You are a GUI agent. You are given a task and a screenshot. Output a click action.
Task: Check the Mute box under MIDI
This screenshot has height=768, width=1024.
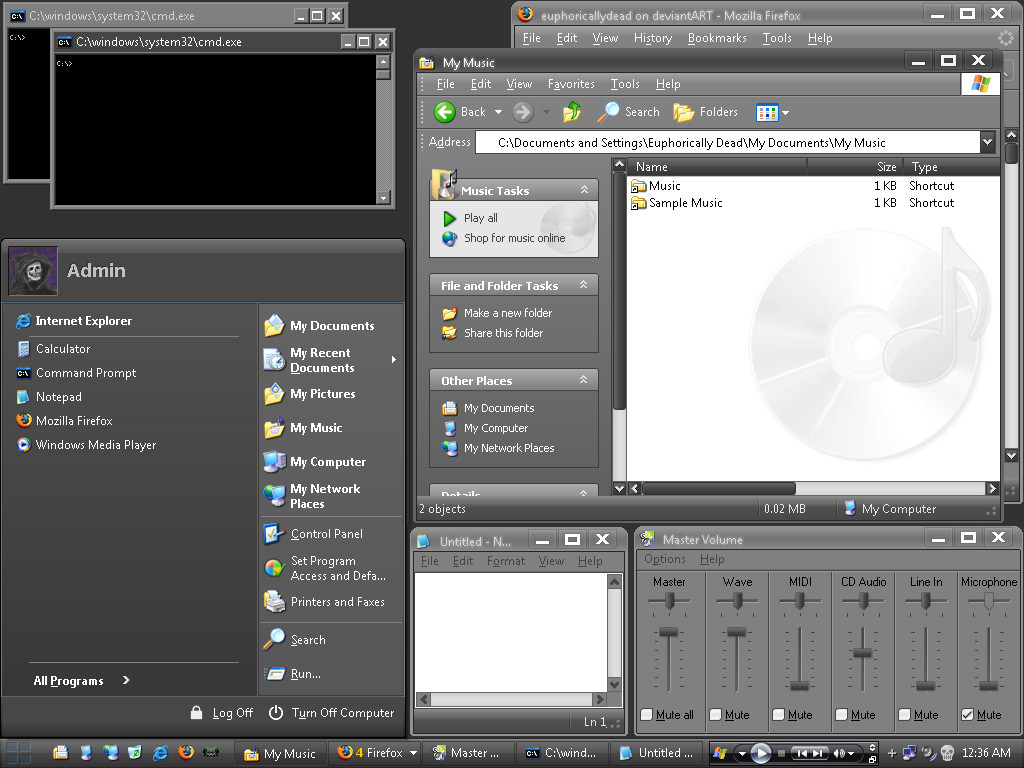(778, 715)
